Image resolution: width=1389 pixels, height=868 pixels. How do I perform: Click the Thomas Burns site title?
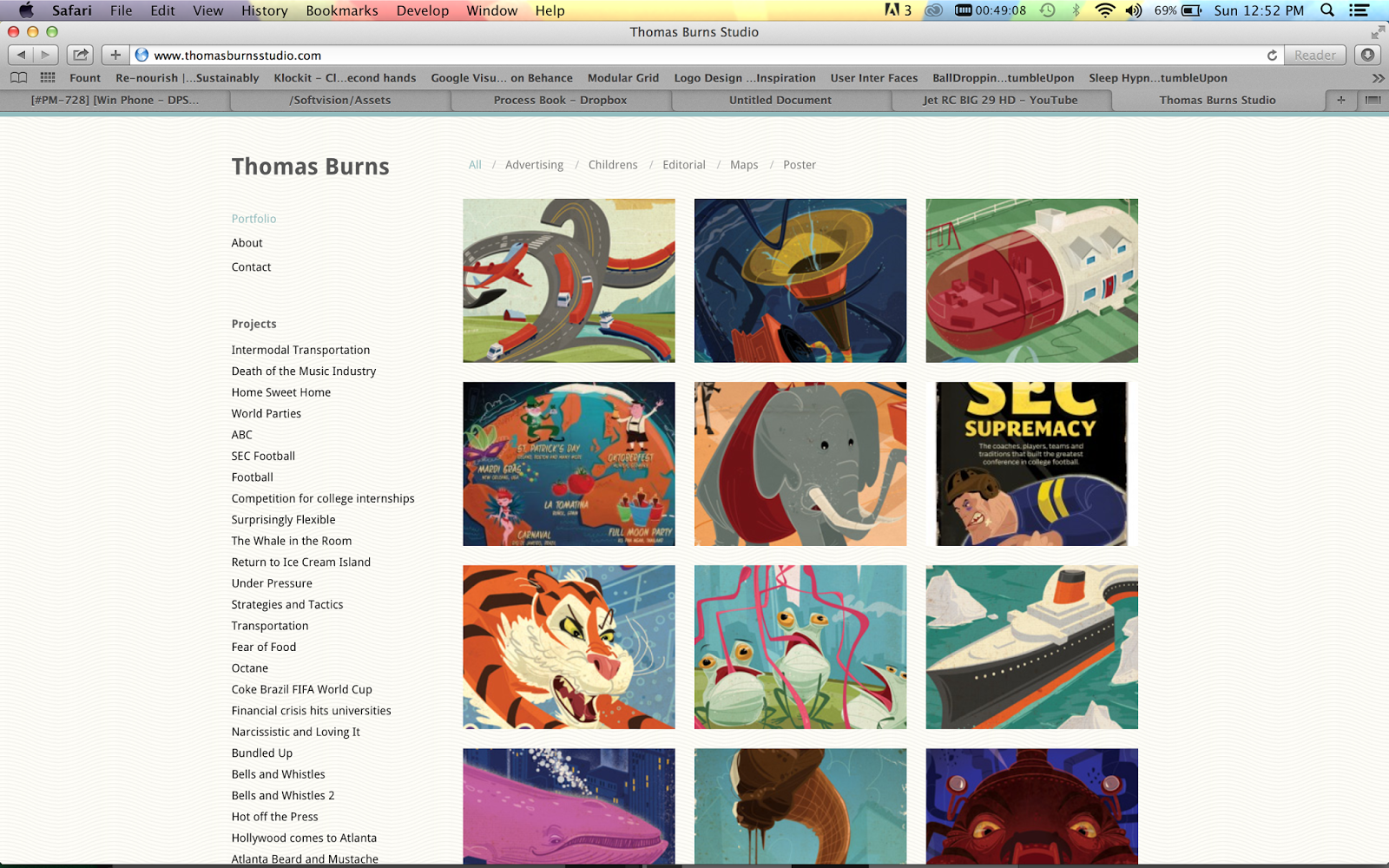pos(310,167)
